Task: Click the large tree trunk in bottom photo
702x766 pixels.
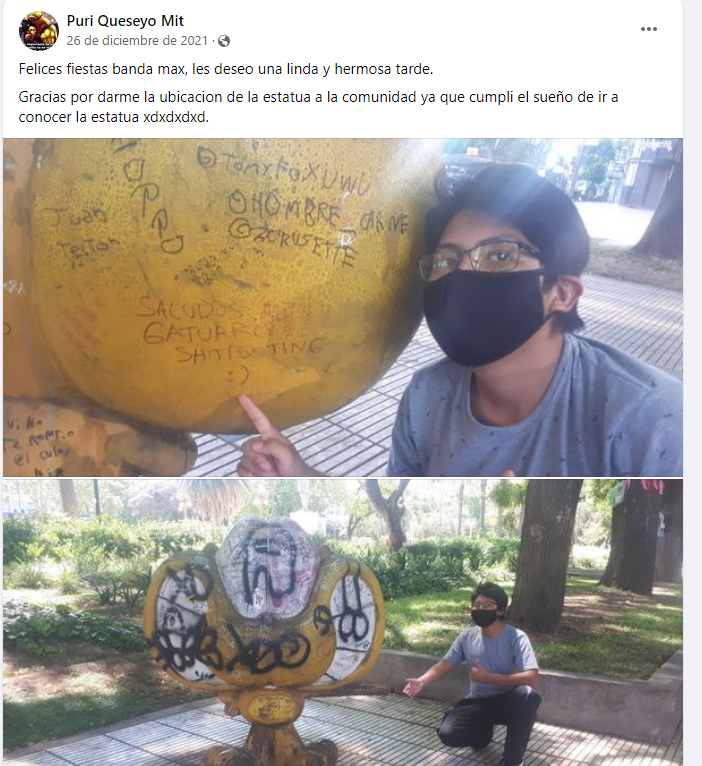Action: pyautogui.click(x=545, y=552)
